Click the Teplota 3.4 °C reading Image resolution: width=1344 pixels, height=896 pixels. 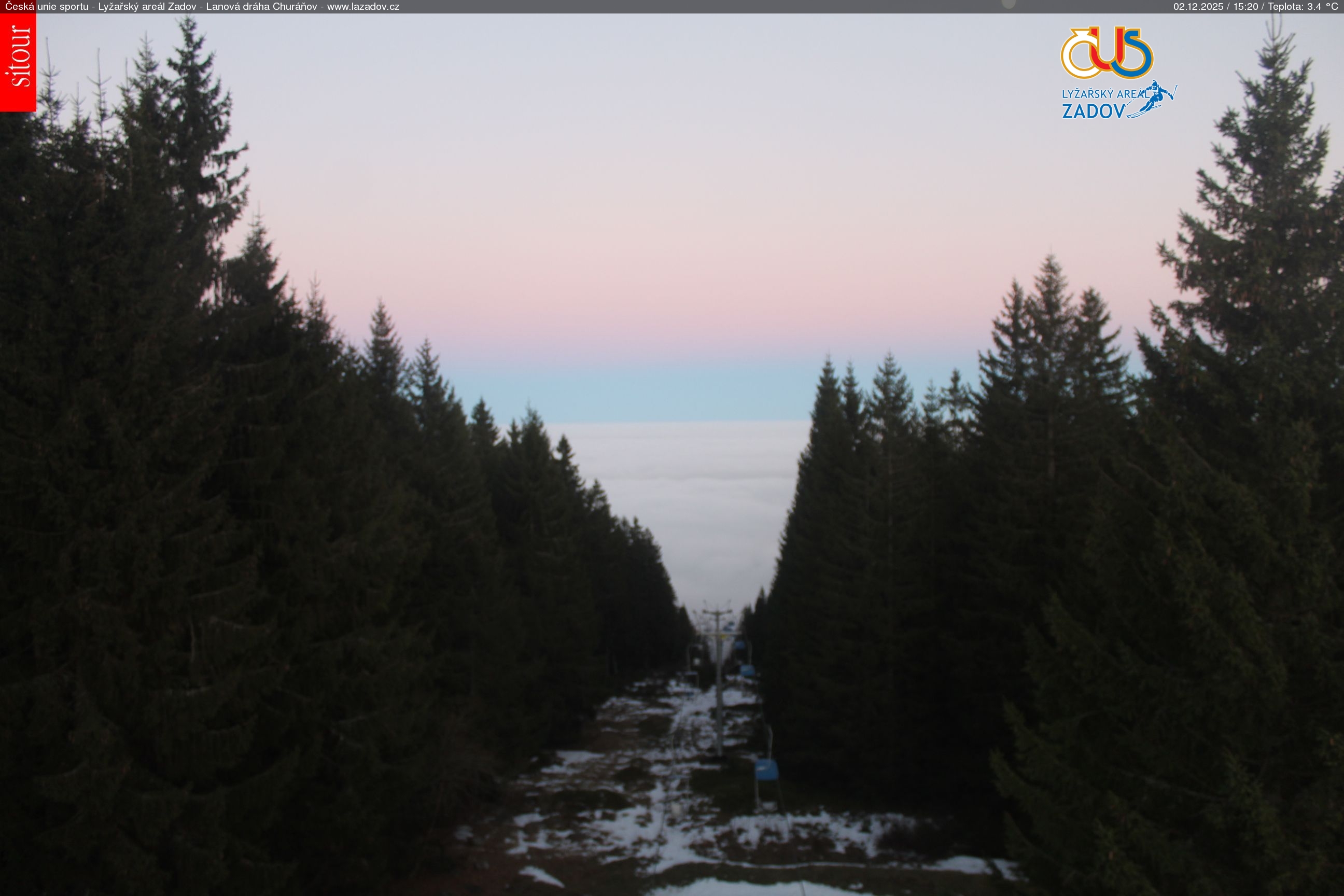pyautogui.click(x=1303, y=6)
